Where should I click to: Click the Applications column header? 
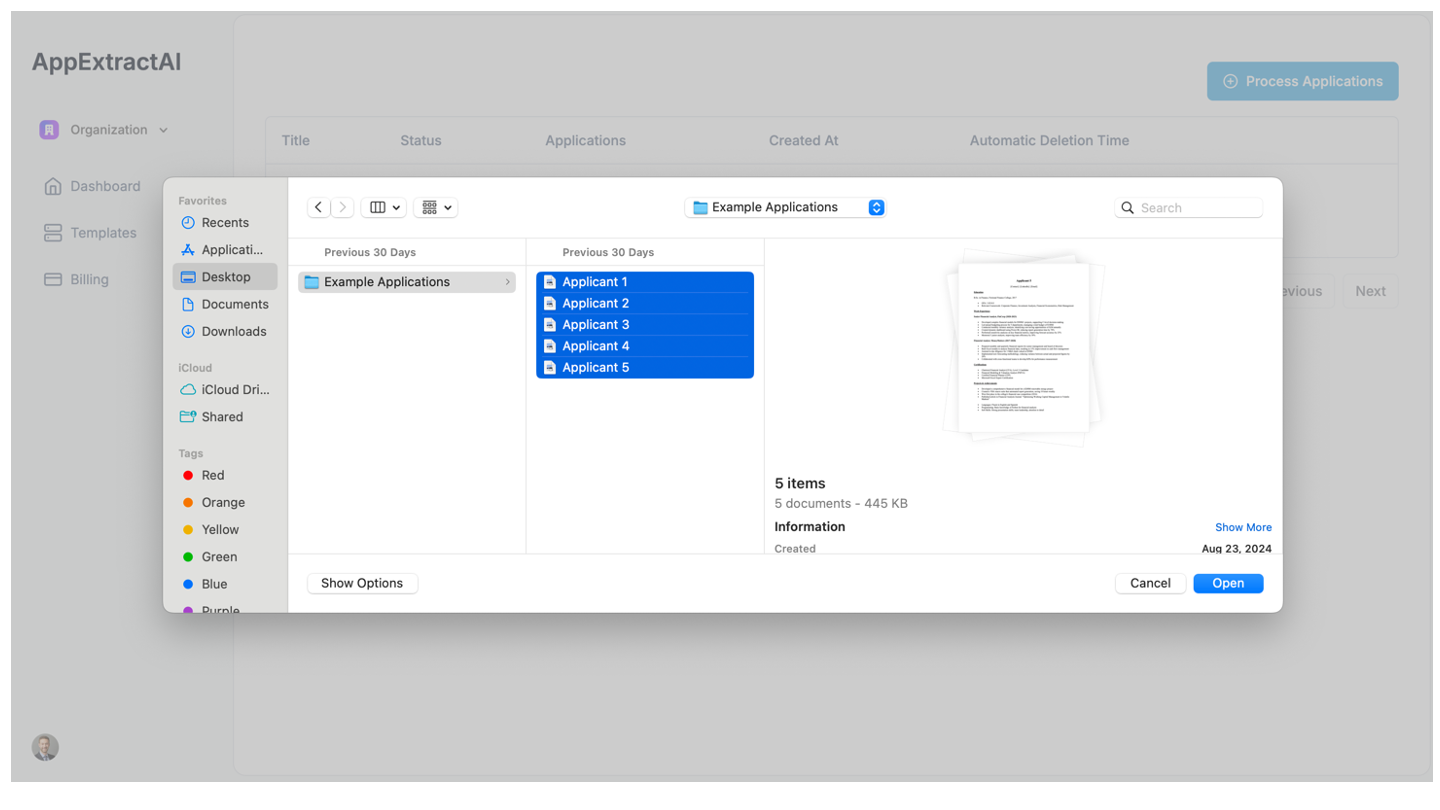click(x=585, y=141)
